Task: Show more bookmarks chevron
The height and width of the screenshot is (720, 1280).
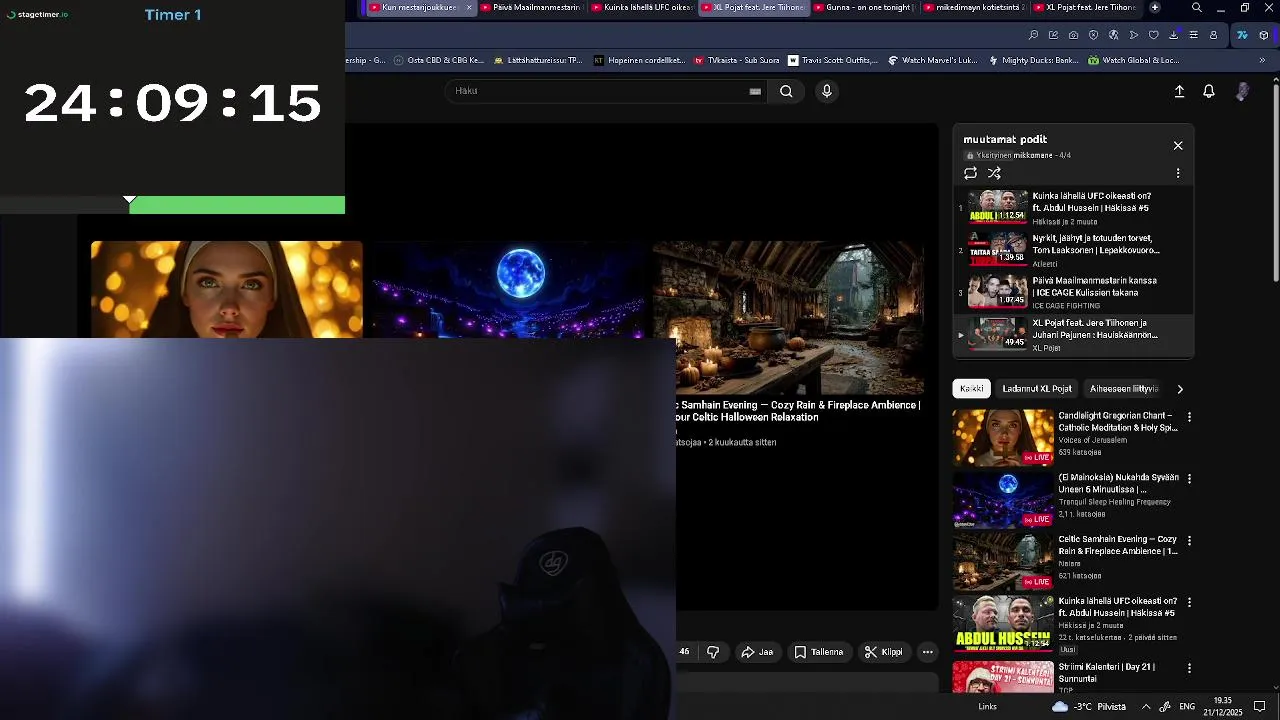Action: click(x=1262, y=60)
